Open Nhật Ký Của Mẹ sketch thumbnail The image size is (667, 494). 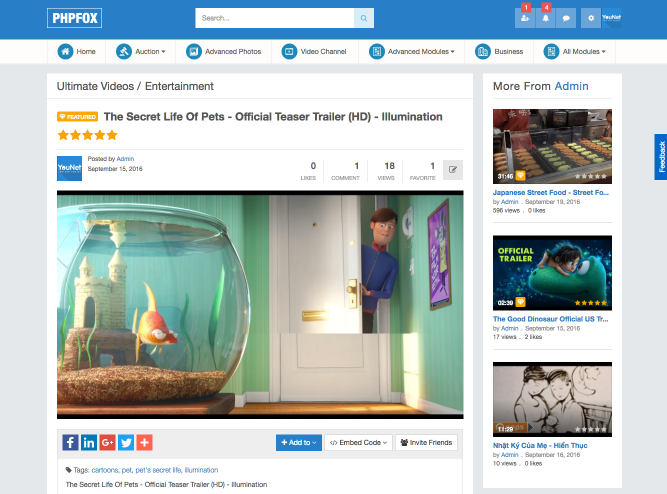553,400
